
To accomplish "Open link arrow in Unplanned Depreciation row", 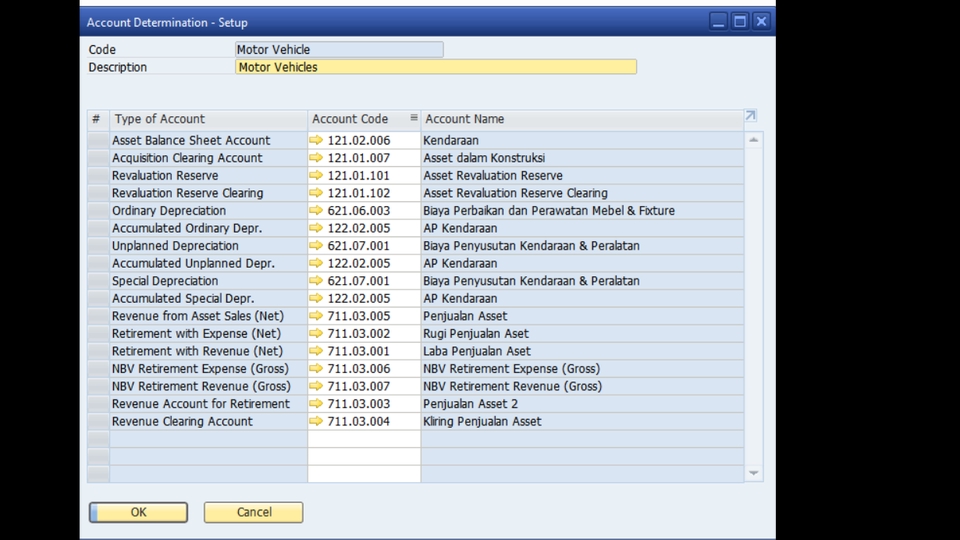I will (315, 246).
